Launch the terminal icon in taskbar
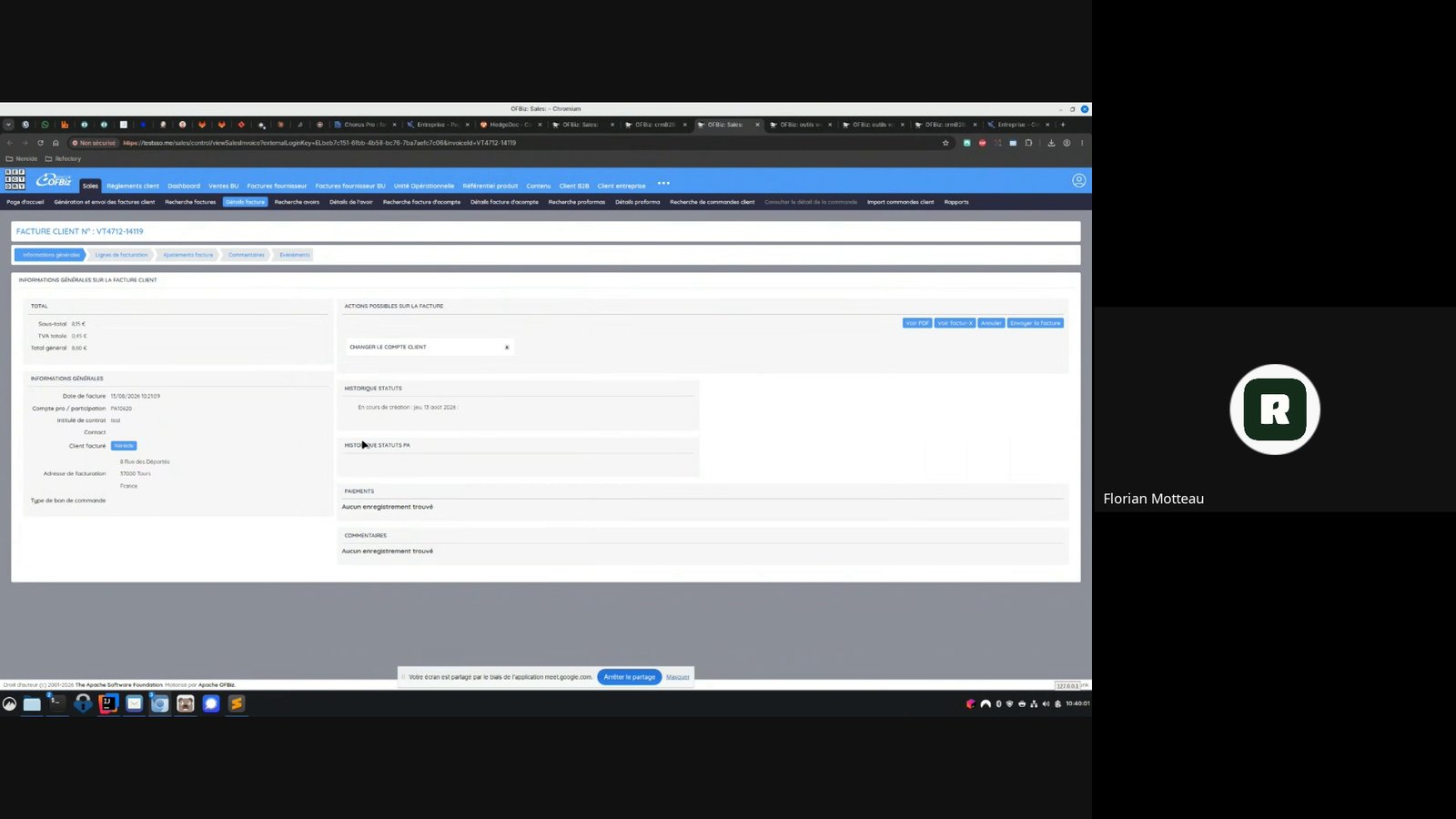Viewport: 1456px width, 819px height. 56,703
